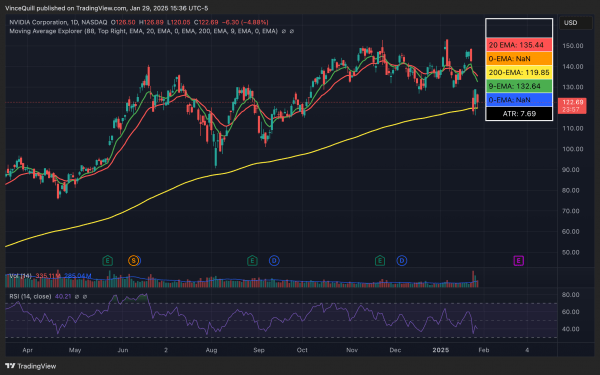Select the orange 0-EMA: NaN cell

tap(519, 59)
